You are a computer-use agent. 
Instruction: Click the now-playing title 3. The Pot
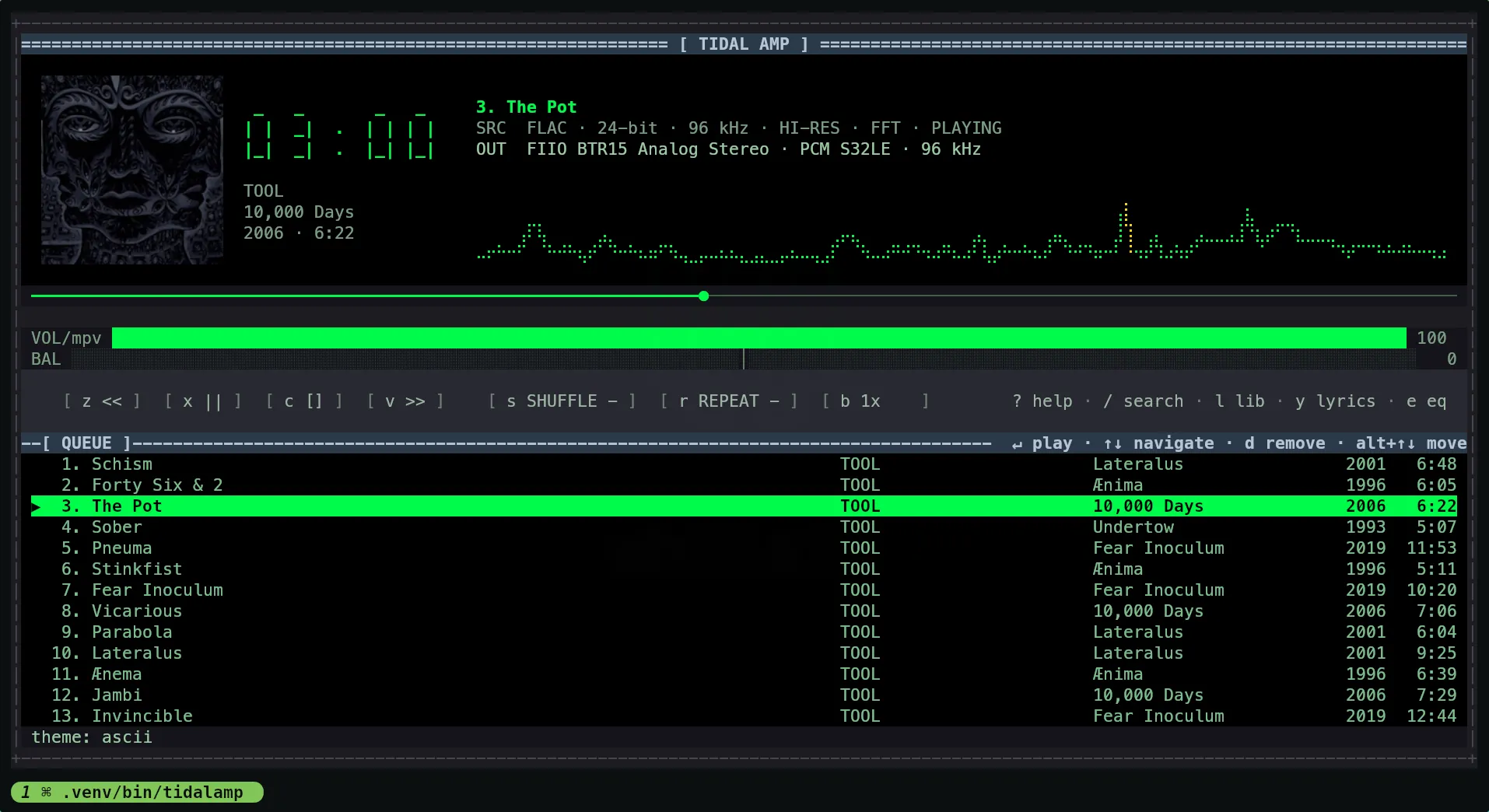click(527, 107)
